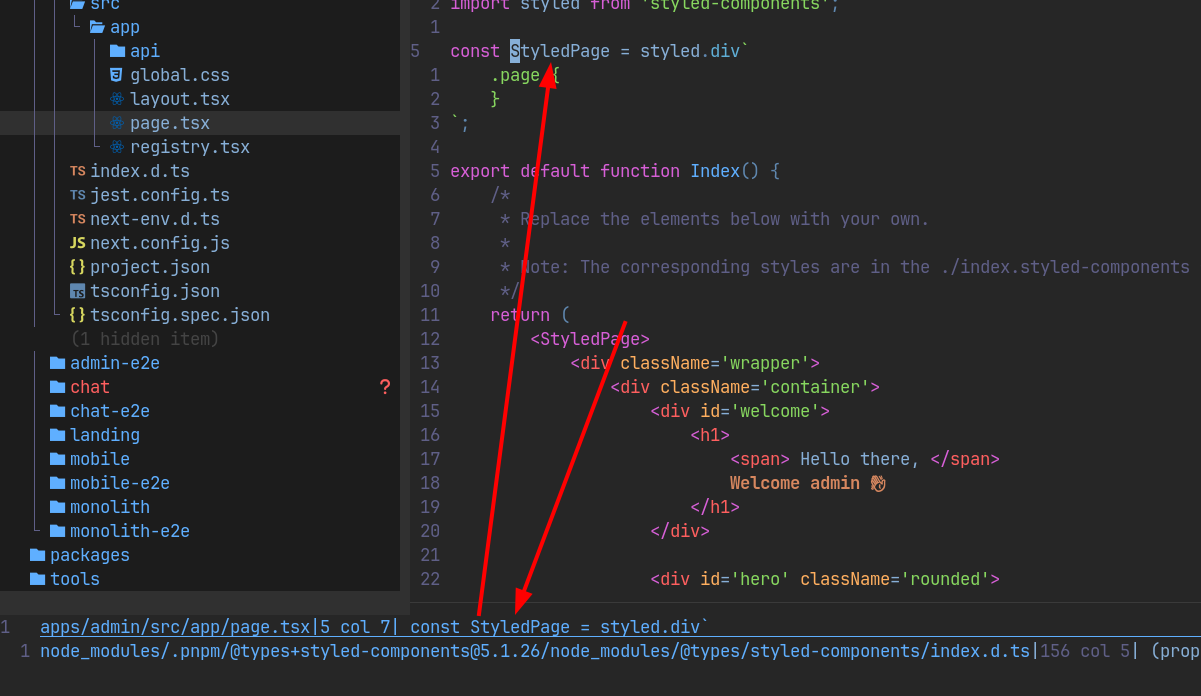
Task: Expand the api folder
Action: pyautogui.click(x=145, y=51)
